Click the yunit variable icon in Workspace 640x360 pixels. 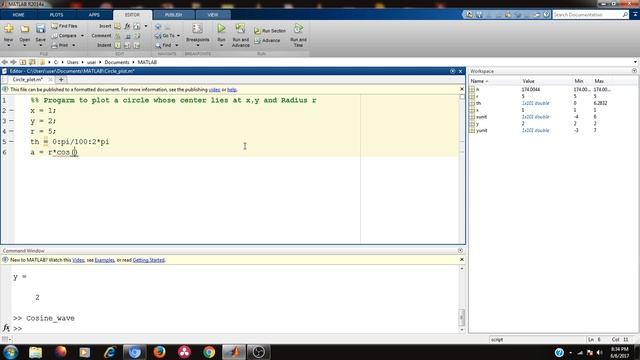pos(472,131)
